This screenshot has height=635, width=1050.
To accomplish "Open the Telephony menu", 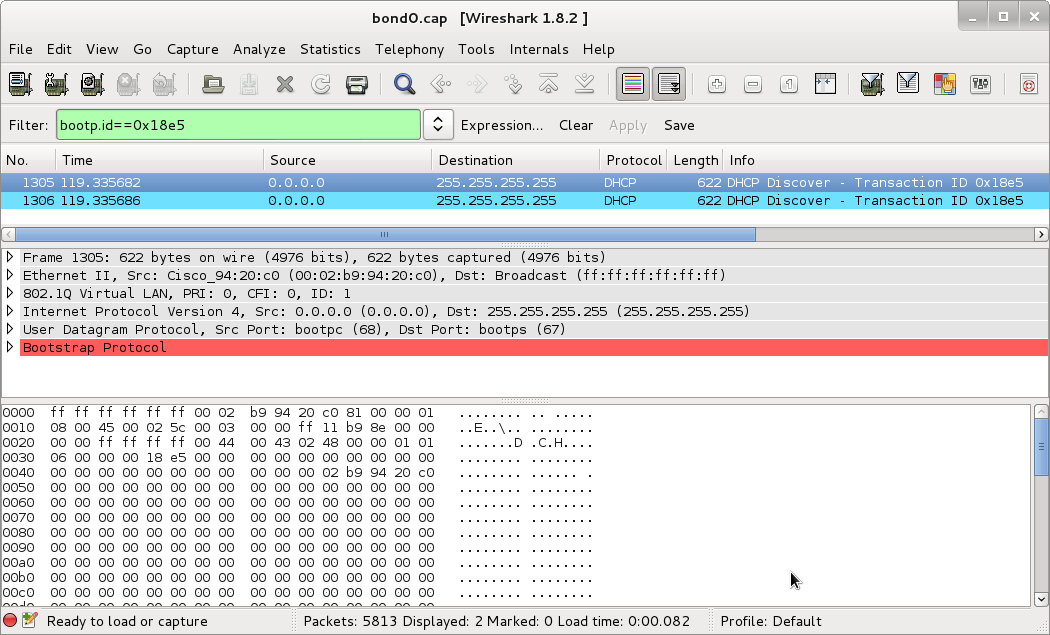I will click(x=409, y=49).
